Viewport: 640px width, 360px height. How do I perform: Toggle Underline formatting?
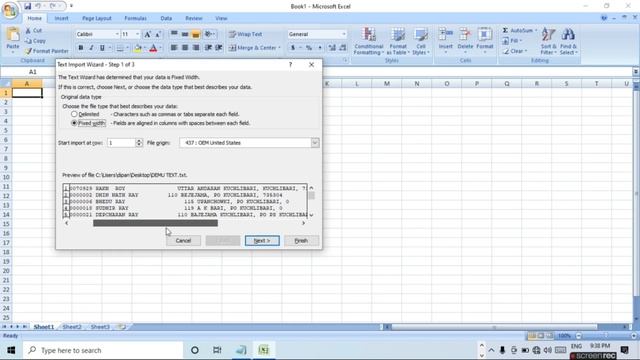102,48
